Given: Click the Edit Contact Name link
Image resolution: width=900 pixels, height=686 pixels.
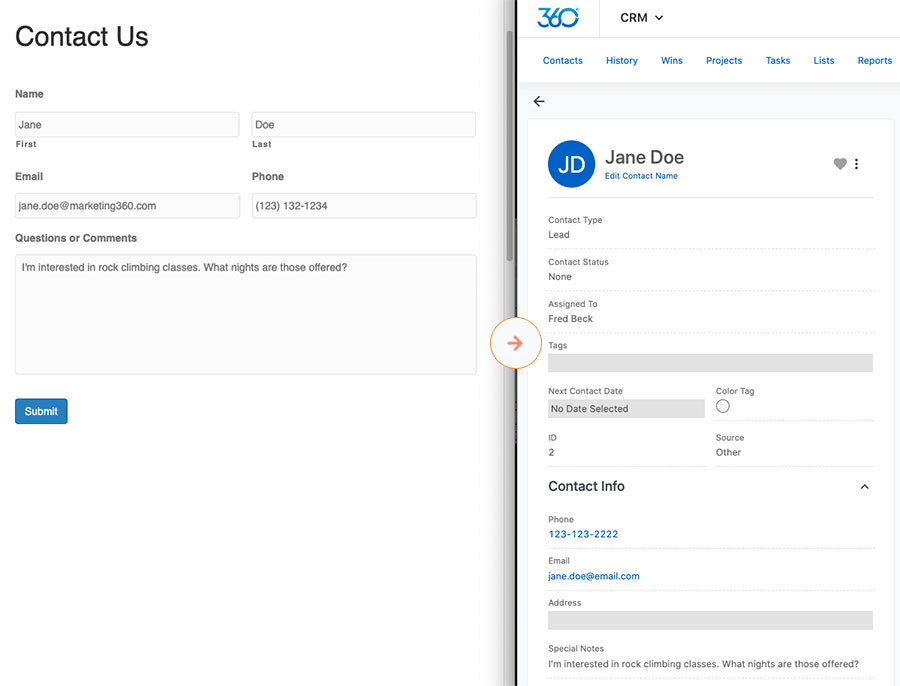Looking at the screenshot, I should pos(641,176).
